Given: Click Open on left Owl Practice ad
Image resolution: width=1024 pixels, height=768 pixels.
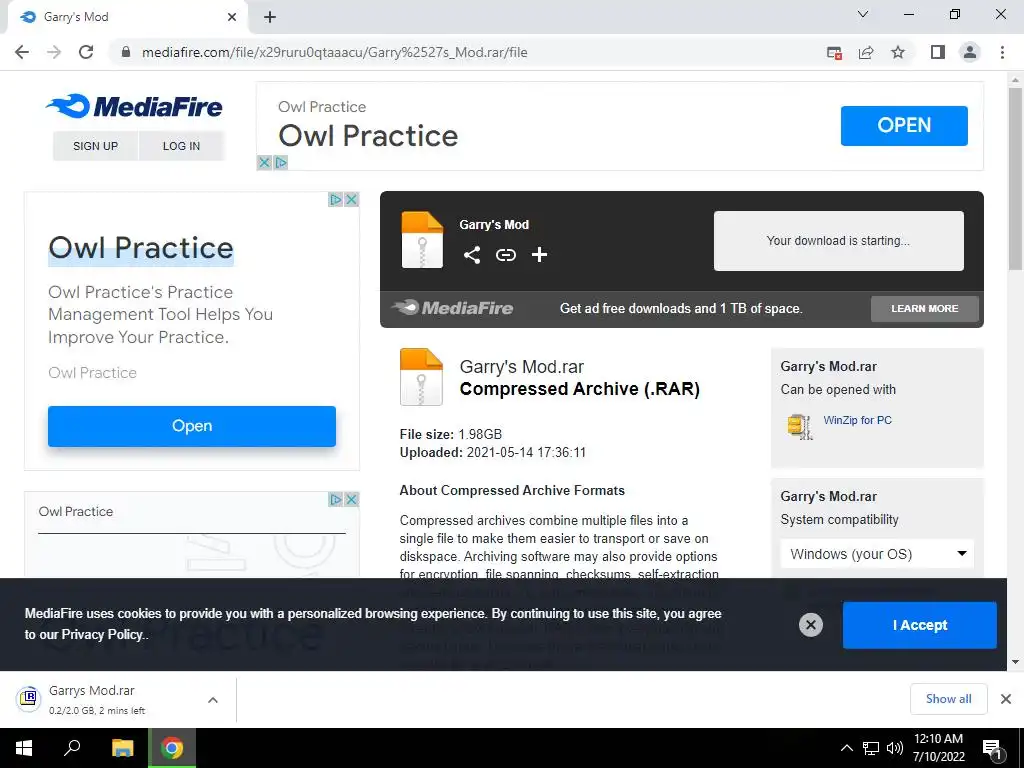Looking at the screenshot, I should [x=192, y=426].
